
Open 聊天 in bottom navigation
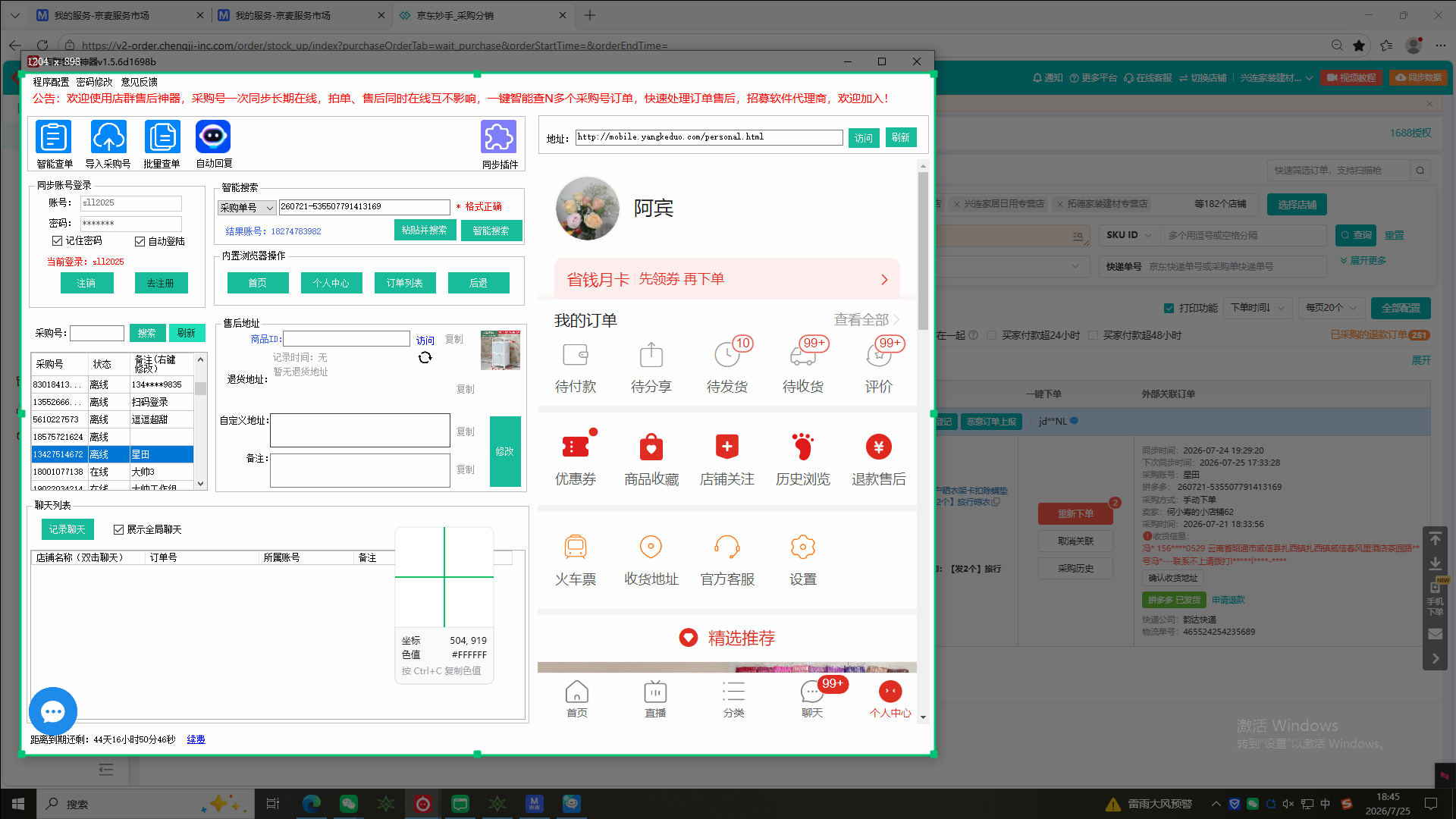point(812,698)
